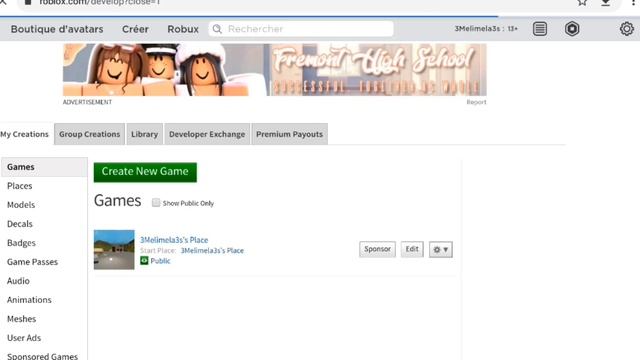Open the Robux balance hexagon icon

coord(572,29)
